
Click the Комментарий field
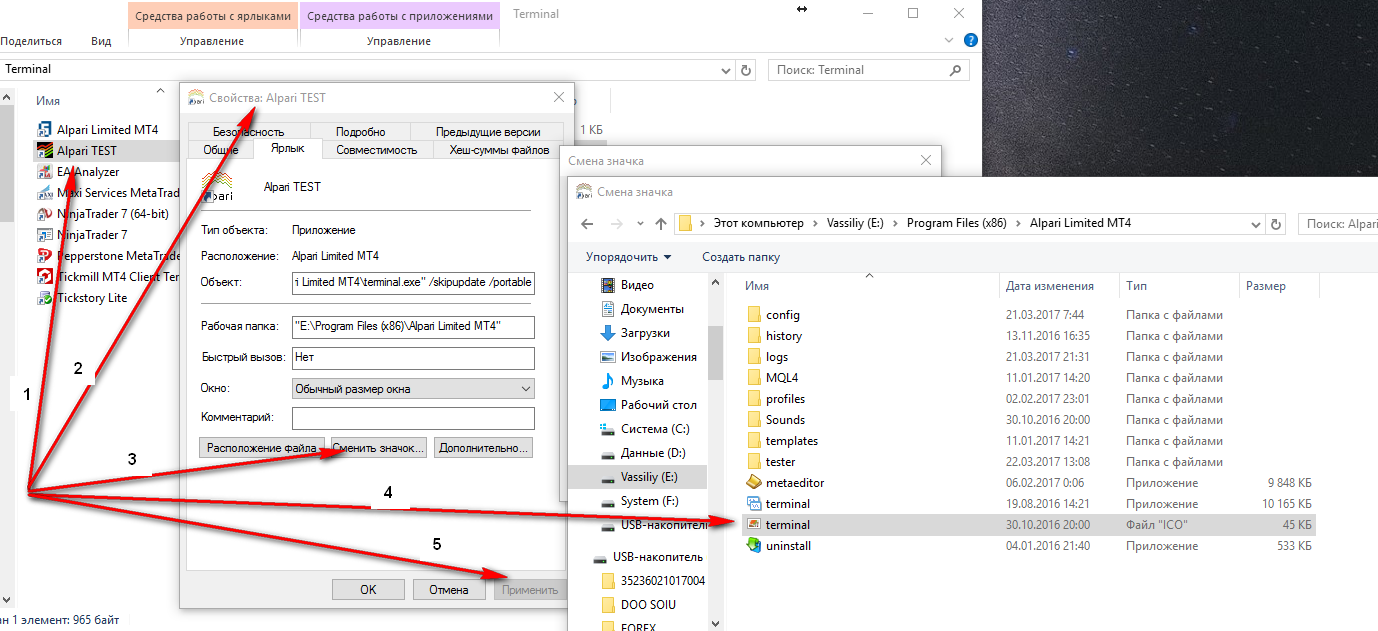pyautogui.click(x=413, y=418)
